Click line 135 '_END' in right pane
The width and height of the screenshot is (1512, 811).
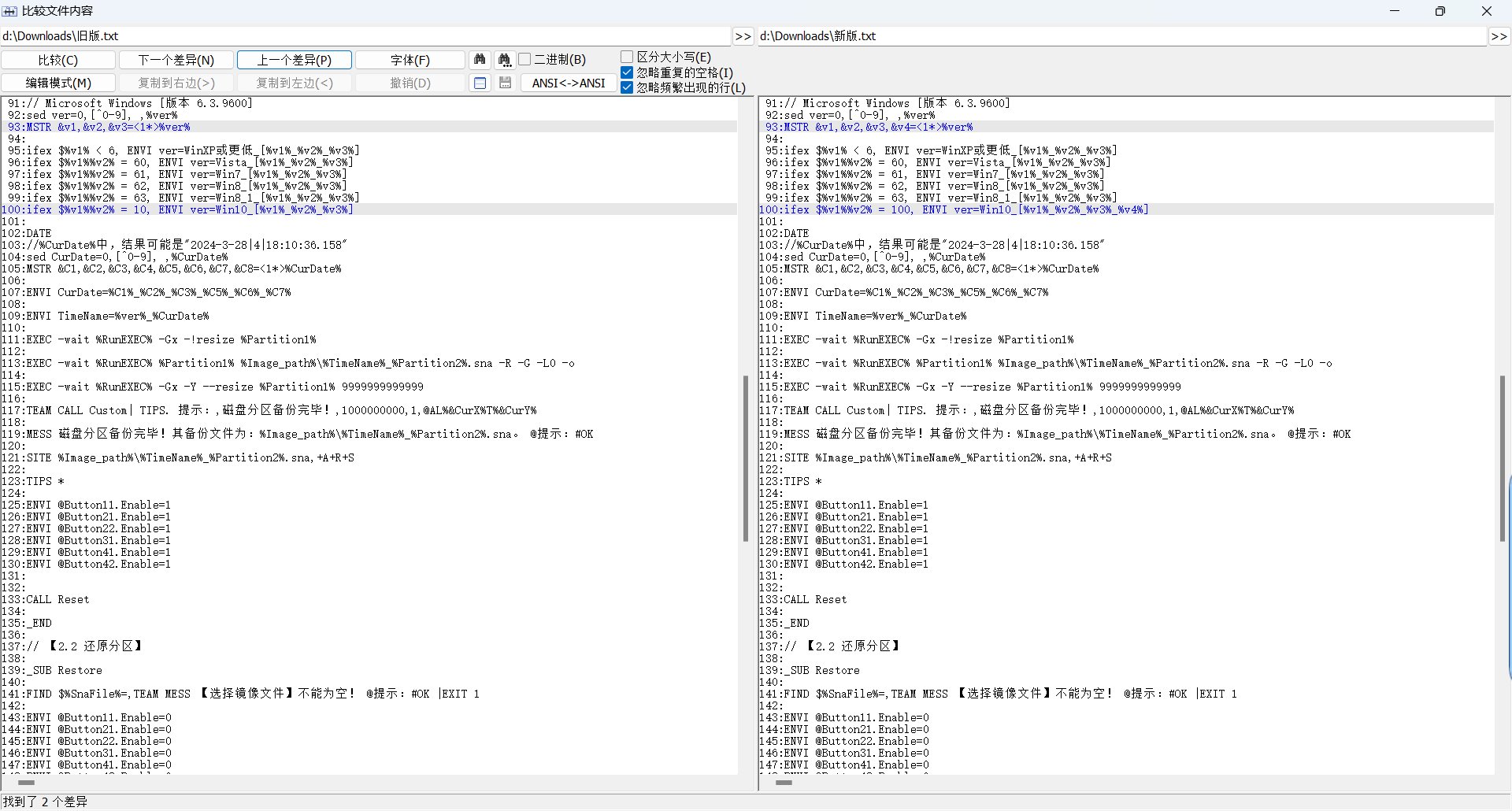(x=784, y=623)
